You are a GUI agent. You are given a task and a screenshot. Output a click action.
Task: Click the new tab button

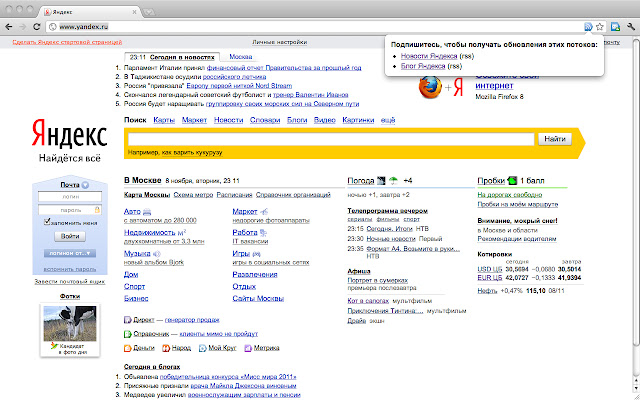click(x=149, y=12)
